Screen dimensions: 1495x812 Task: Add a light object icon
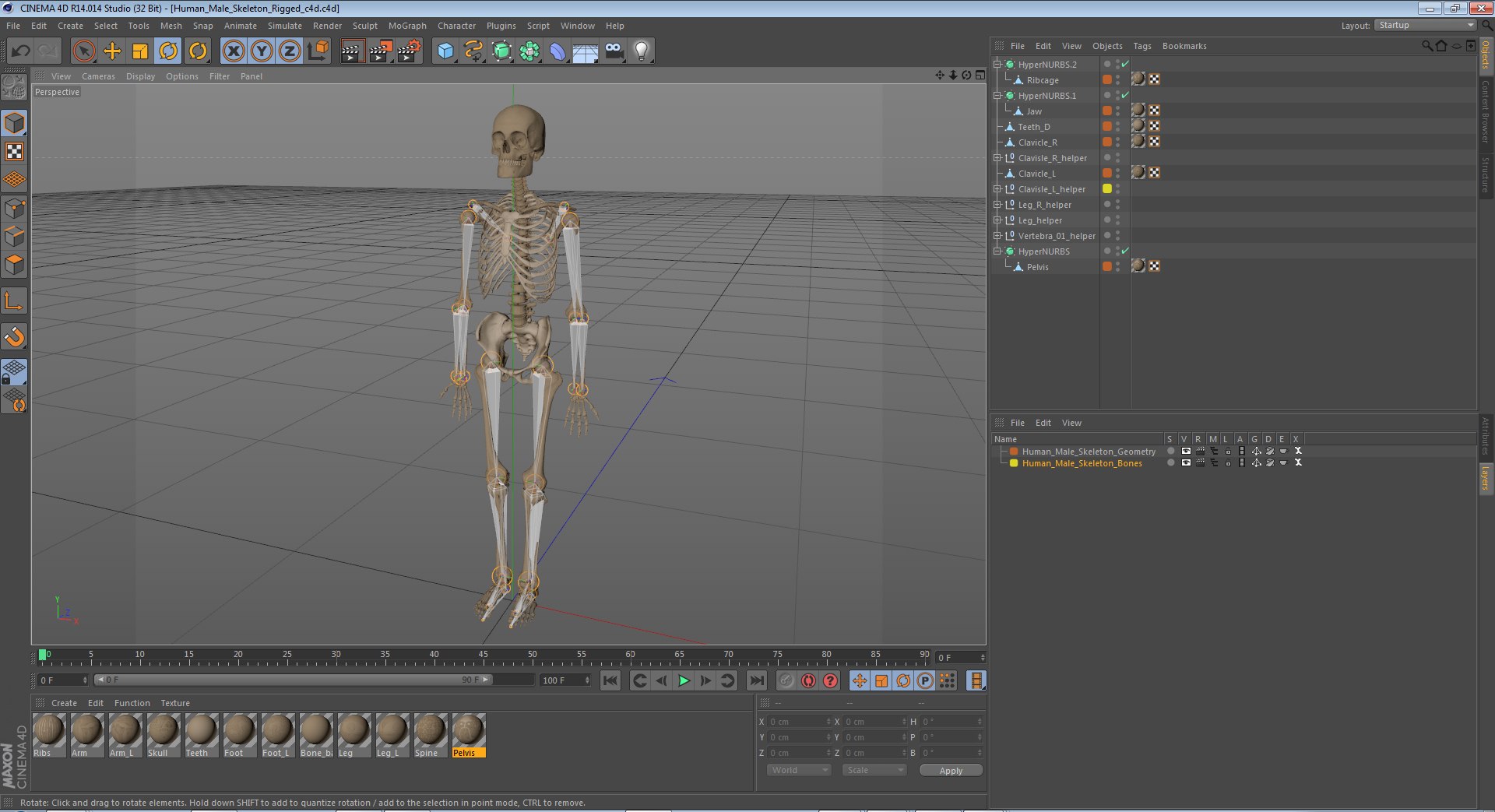pos(642,51)
